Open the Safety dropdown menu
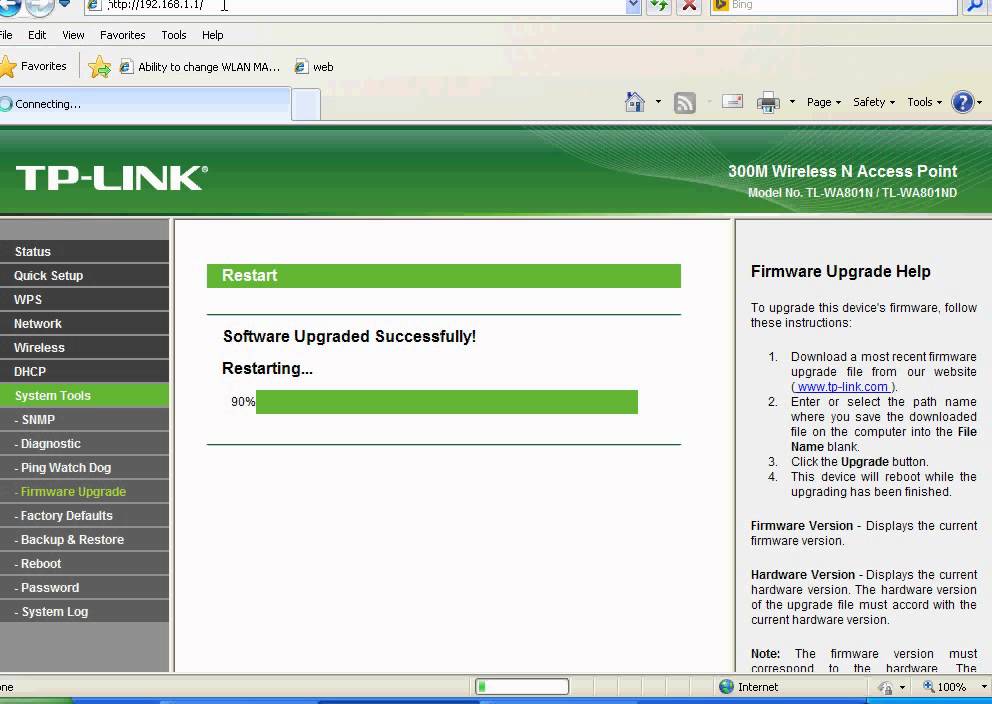 [x=874, y=102]
